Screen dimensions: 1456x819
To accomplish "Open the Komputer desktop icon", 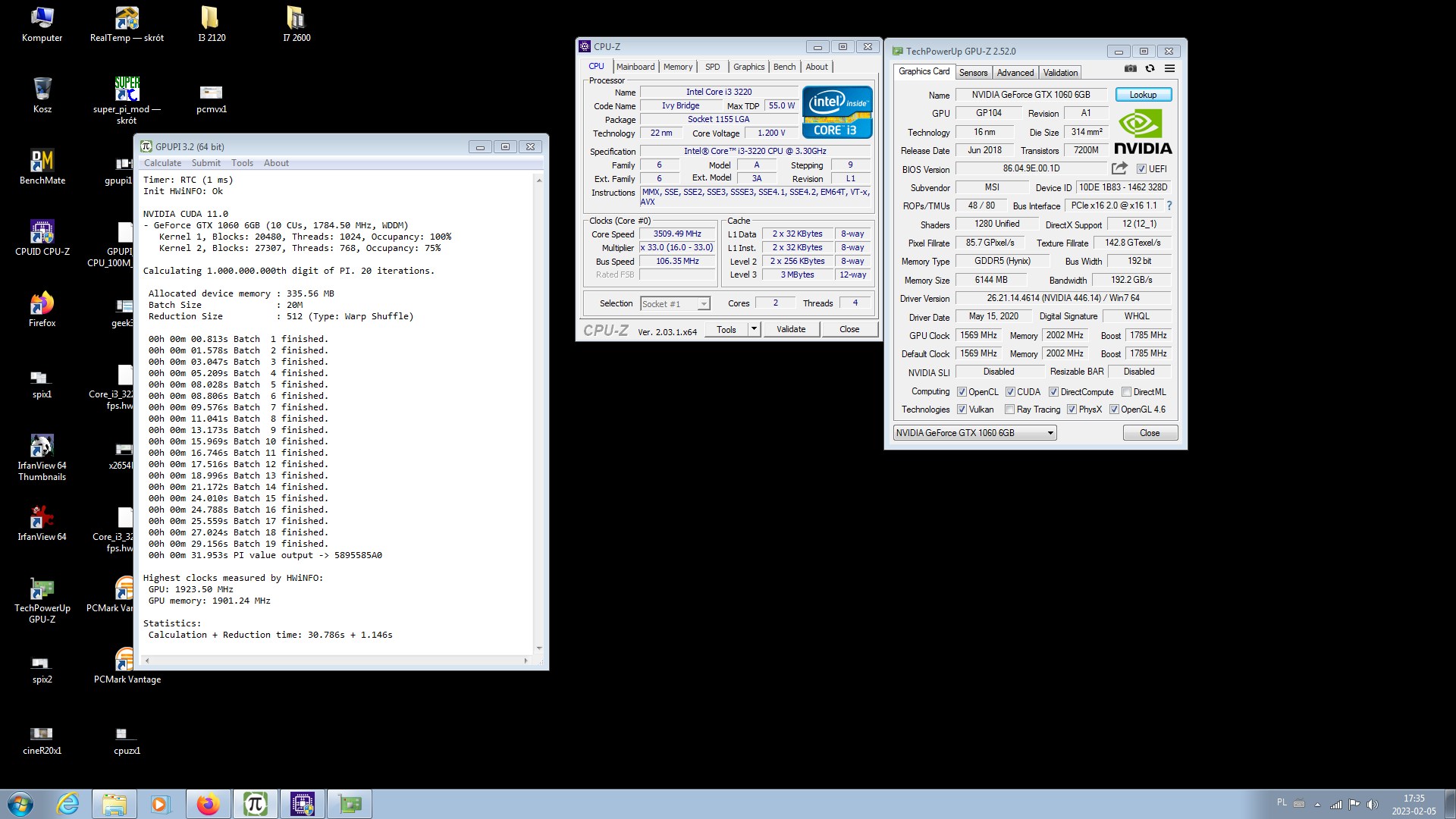I will [x=42, y=24].
